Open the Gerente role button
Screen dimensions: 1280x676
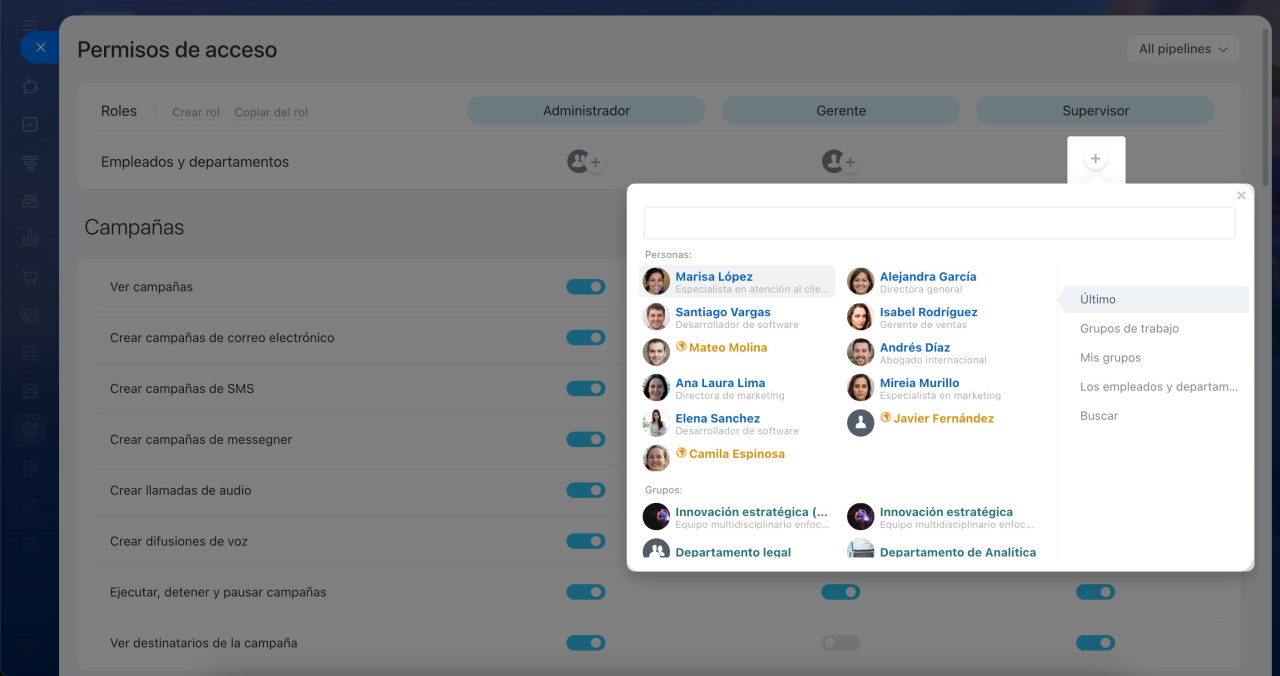point(841,111)
